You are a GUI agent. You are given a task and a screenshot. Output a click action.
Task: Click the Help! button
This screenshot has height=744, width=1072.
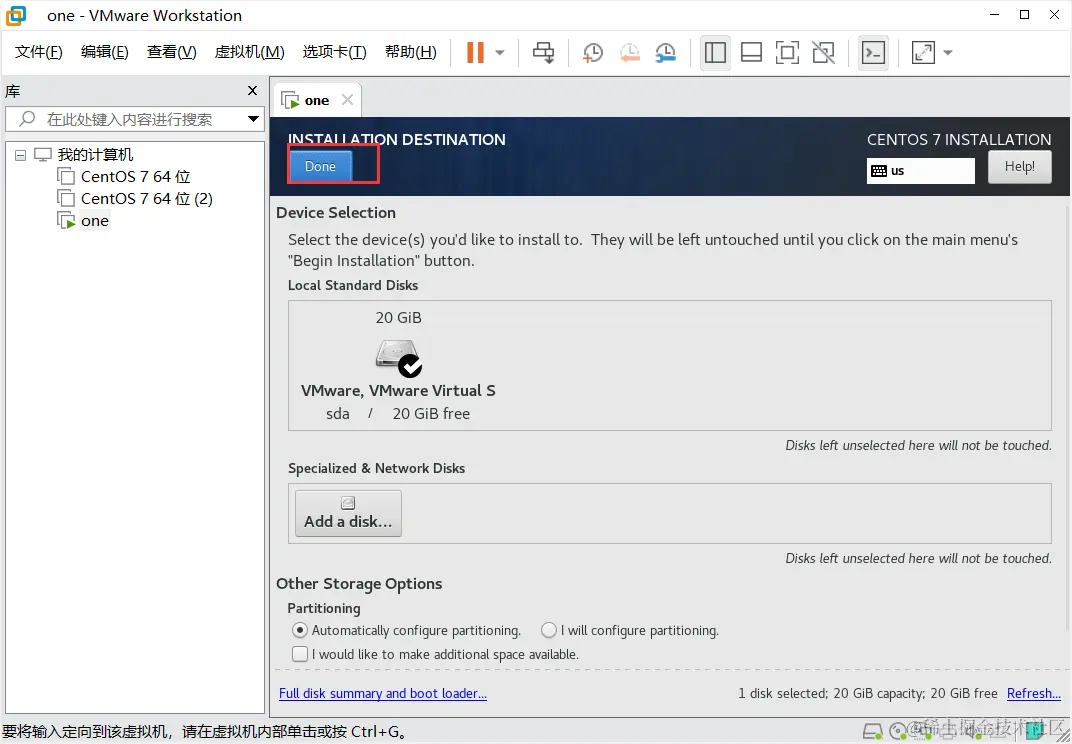(1019, 167)
